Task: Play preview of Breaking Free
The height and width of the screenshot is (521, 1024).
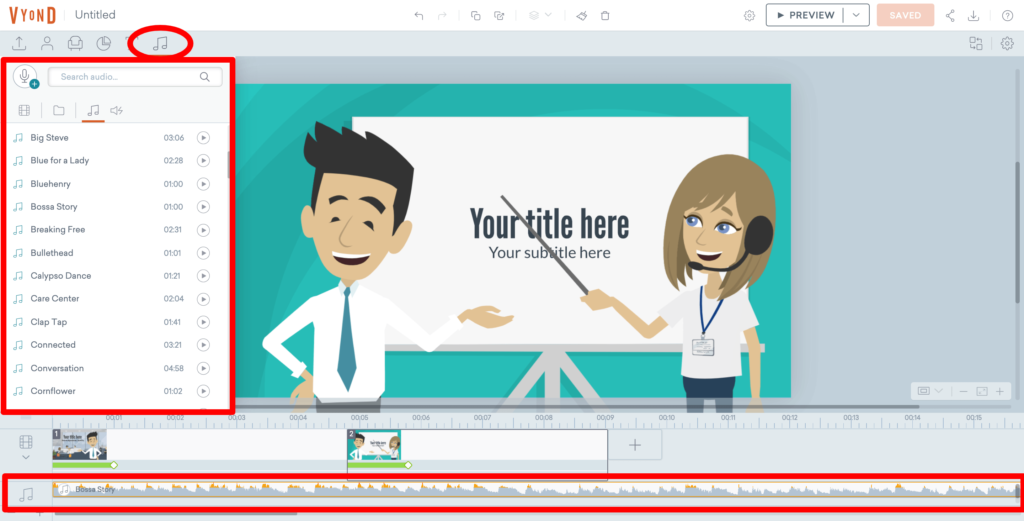Action: [203, 230]
